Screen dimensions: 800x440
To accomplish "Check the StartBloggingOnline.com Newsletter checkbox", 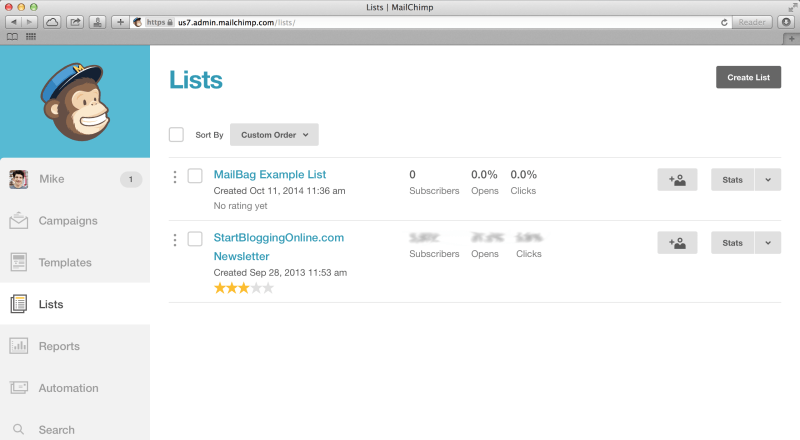I will click(x=195, y=239).
